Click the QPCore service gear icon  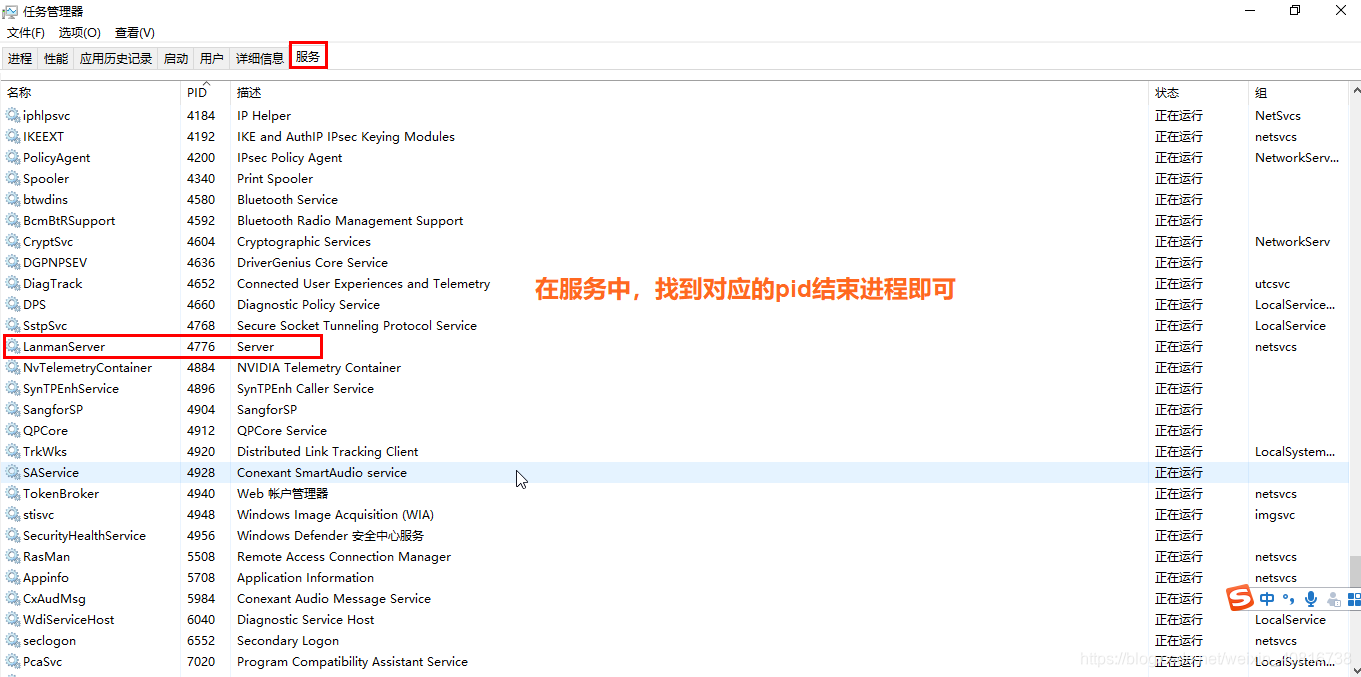pos(13,431)
